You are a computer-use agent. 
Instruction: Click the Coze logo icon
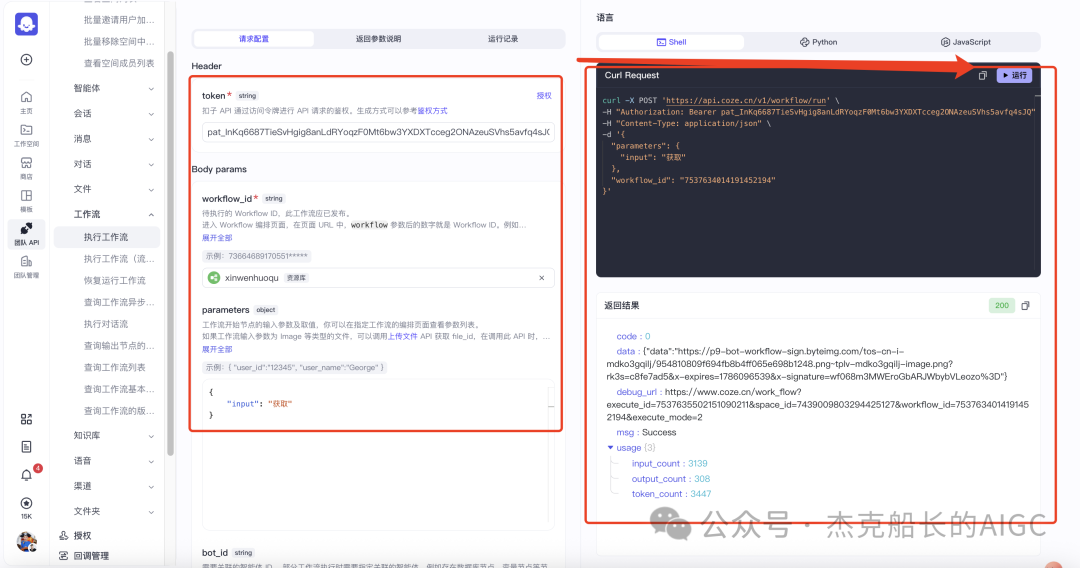(26, 24)
